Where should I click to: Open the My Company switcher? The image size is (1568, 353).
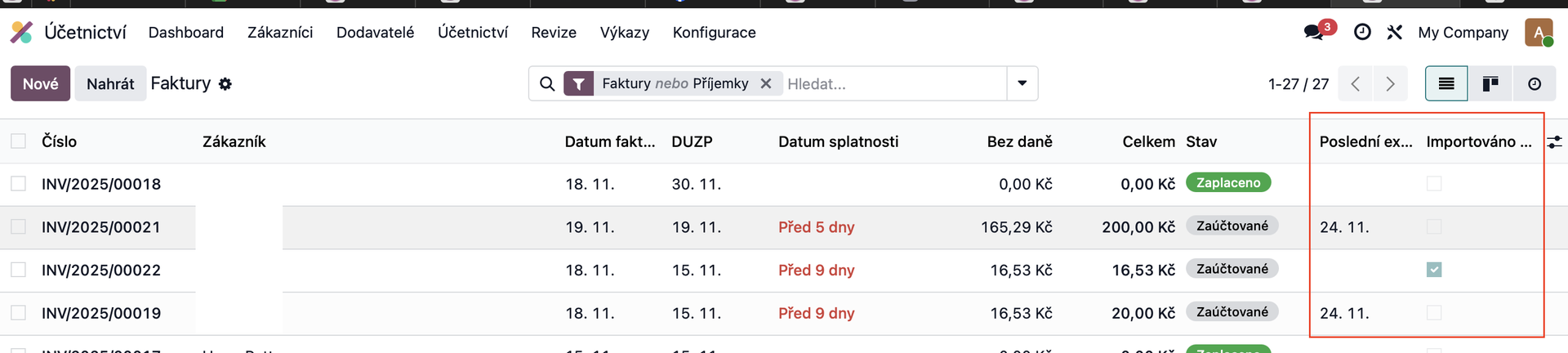click(x=1463, y=33)
